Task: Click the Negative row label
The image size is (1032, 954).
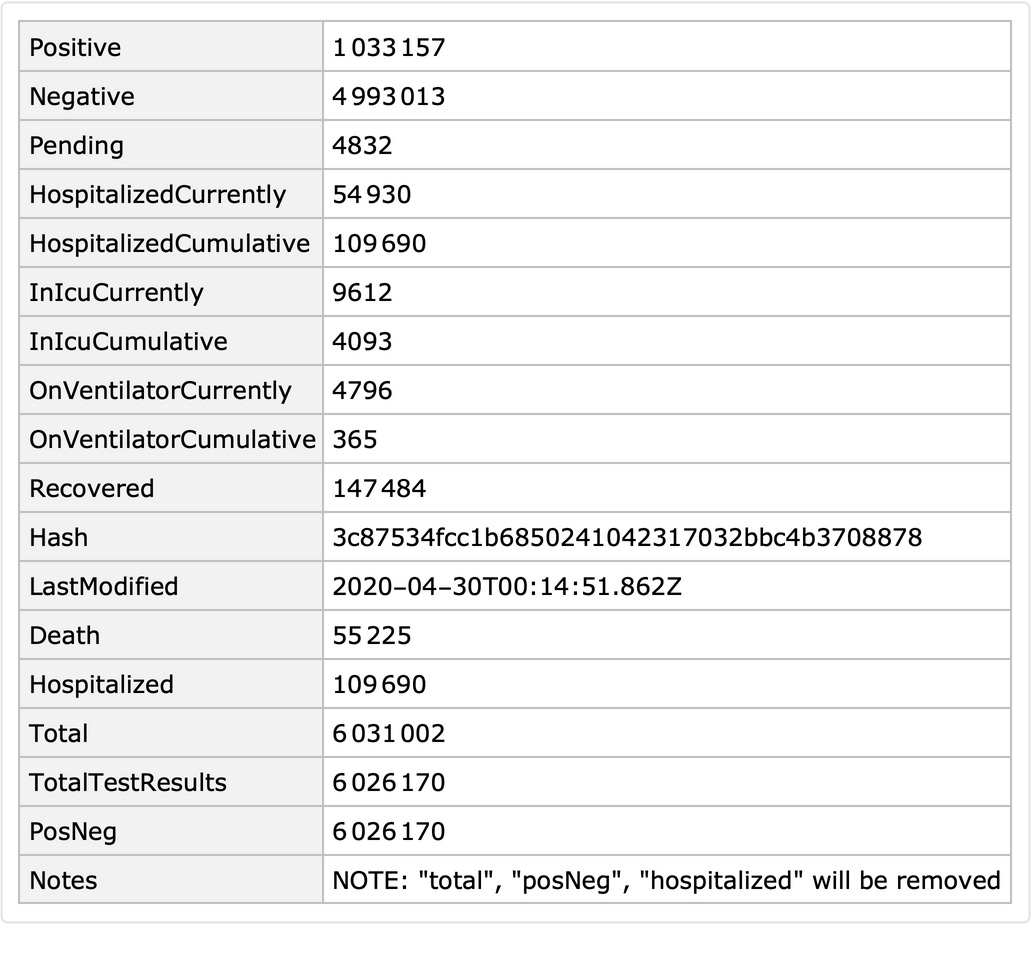Action: pos(81,96)
